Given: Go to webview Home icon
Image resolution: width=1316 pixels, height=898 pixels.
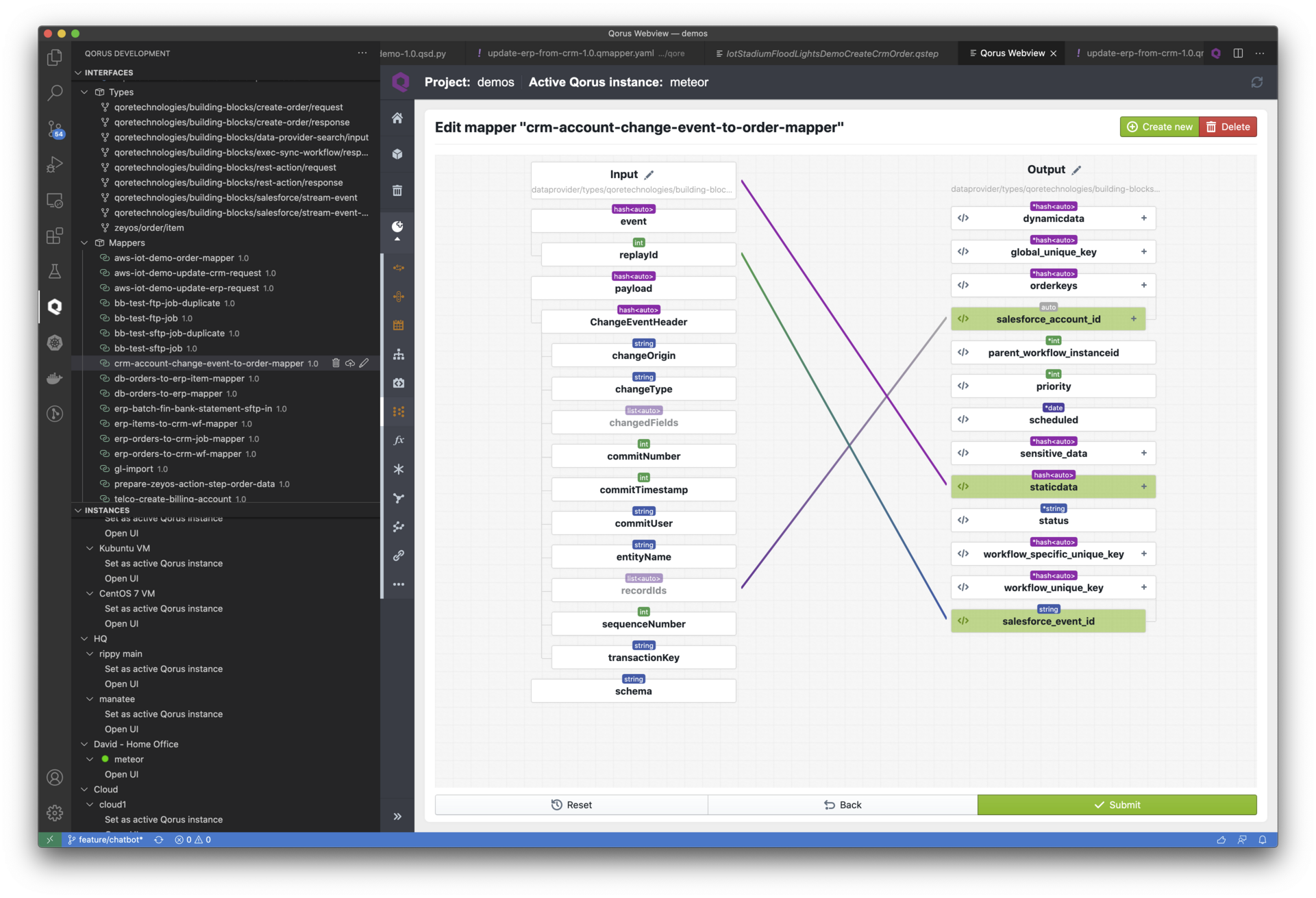Looking at the screenshot, I should click(397, 118).
